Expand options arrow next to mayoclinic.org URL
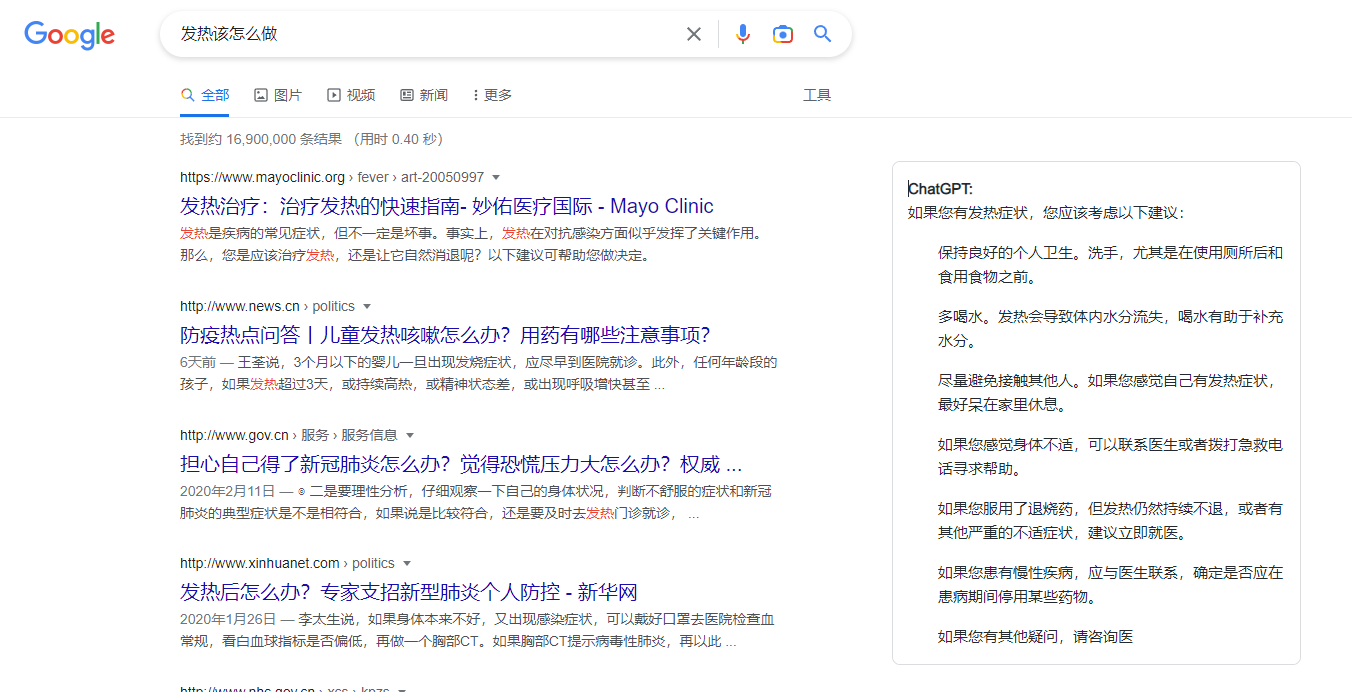 496,178
